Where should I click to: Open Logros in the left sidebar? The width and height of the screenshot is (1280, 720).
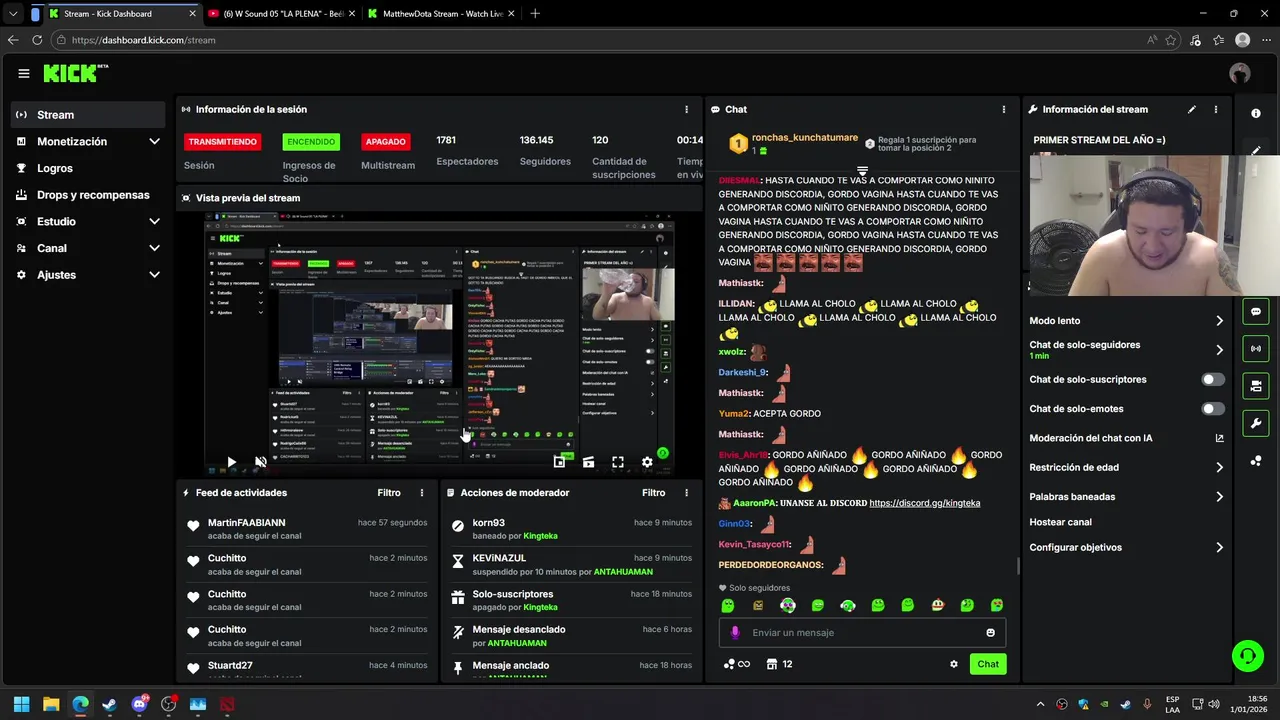click(x=88, y=168)
